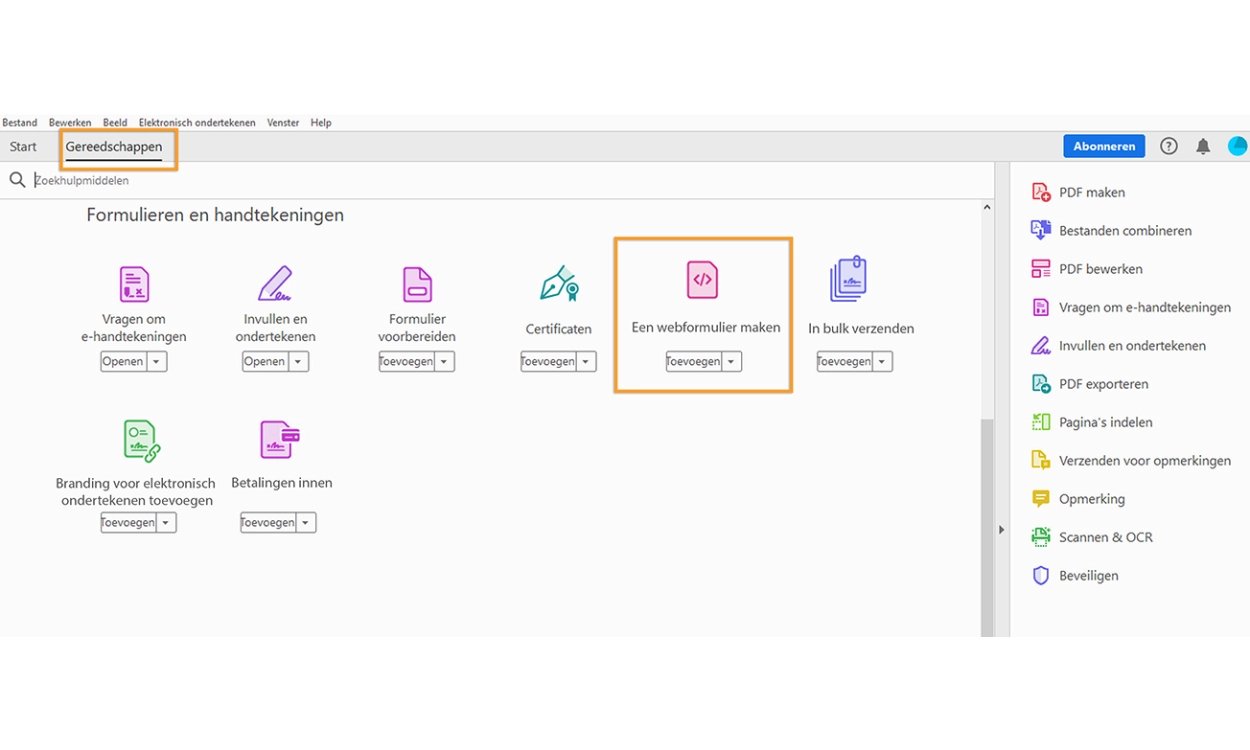The image size is (1250, 750).
Task: Click the scroll up arrow of tools list
Action: point(987,208)
